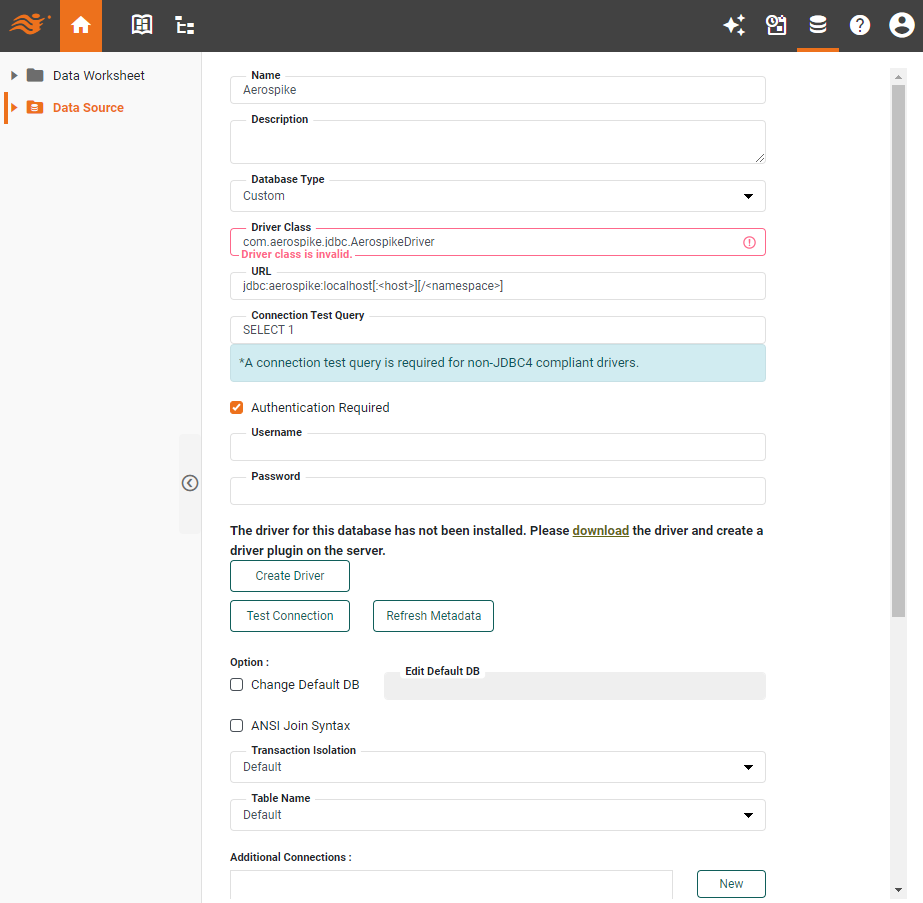Open the Transaction Isolation dropdown
Screen dimensions: 923x903
(x=748, y=766)
